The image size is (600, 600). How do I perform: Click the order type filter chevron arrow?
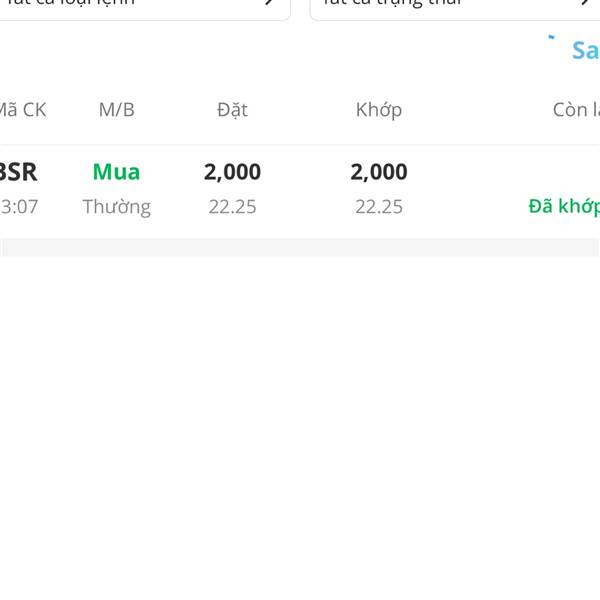point(270,2)
